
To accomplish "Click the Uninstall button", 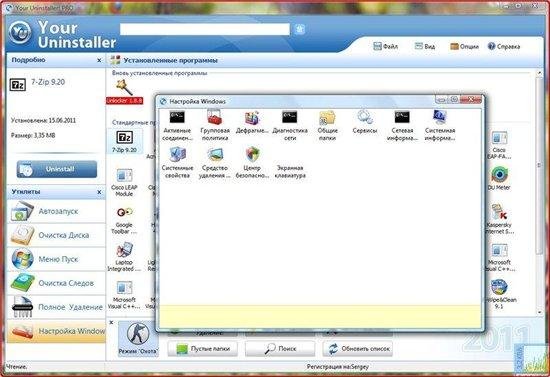I will pos(57,169).
